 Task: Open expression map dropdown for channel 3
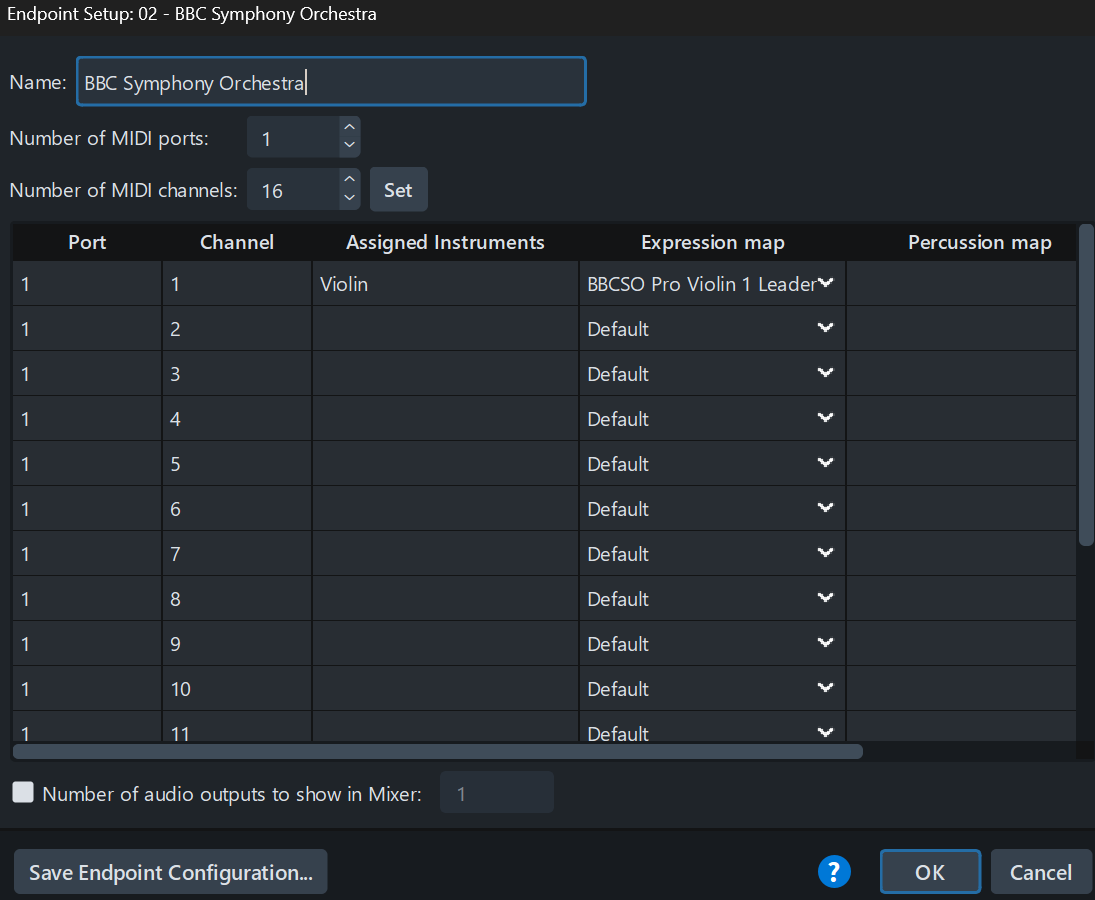click(x=825, y=373)
